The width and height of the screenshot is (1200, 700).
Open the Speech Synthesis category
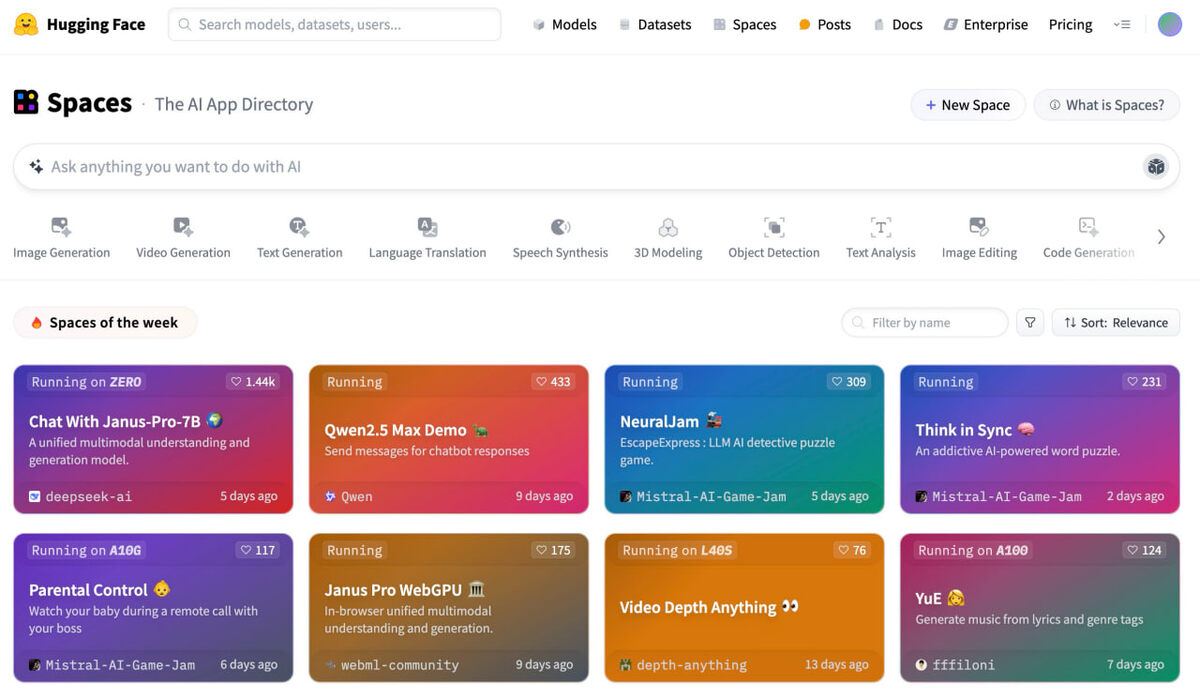click(x=560, y=239)
